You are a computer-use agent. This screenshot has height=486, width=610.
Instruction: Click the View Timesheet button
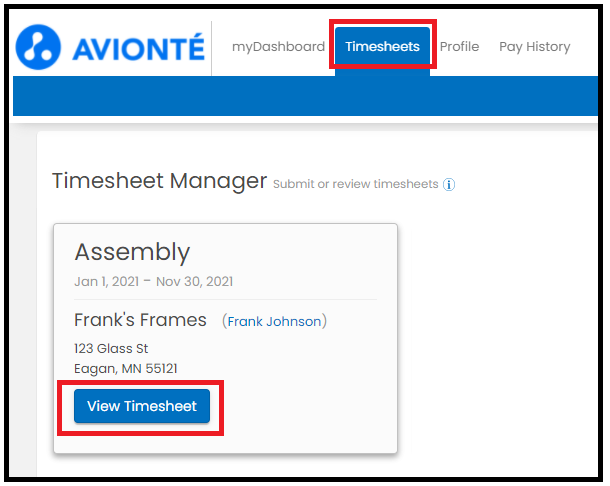coord(142,406)
